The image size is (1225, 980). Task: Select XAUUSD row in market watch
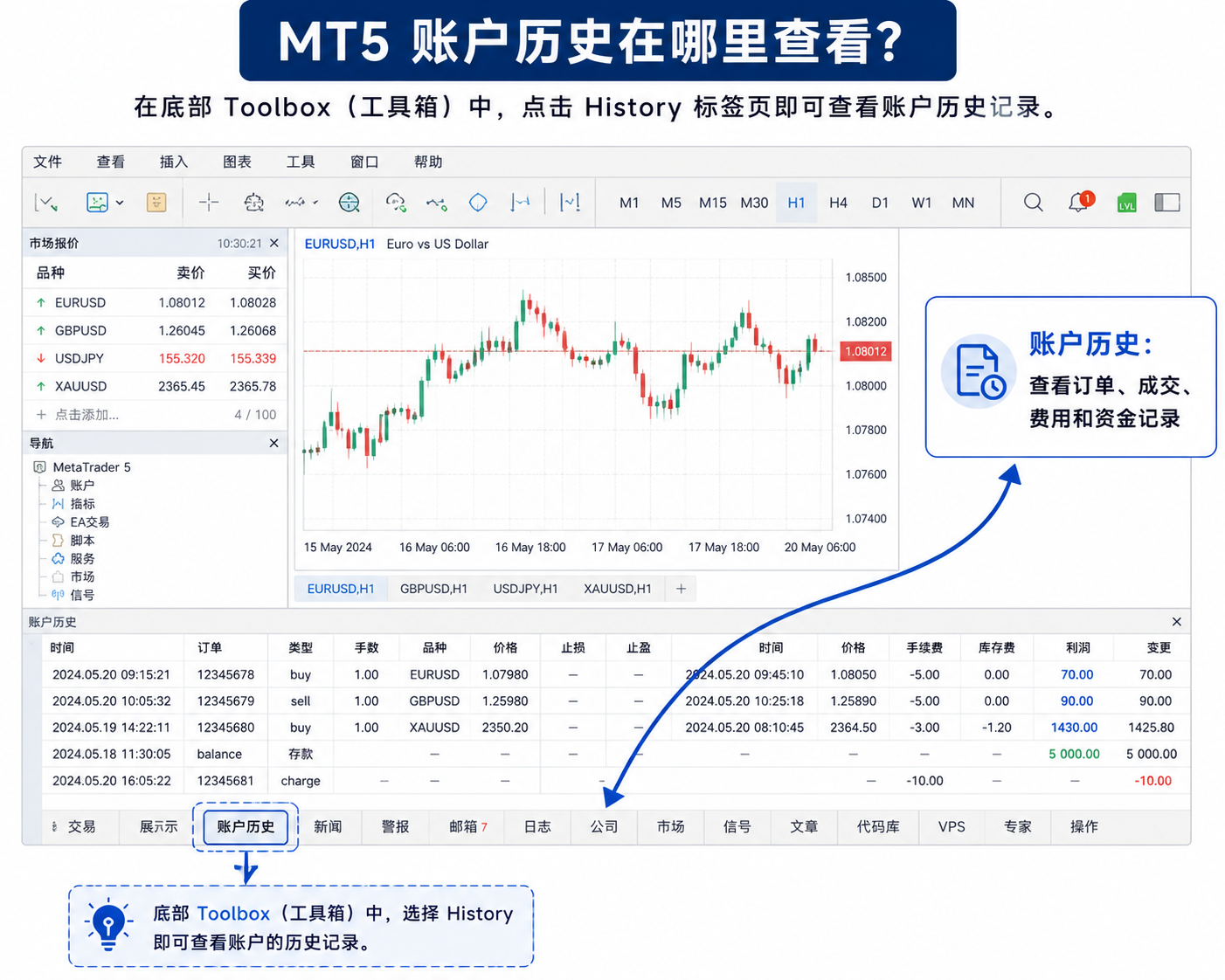pyautogui.click(x=156, y=386)
